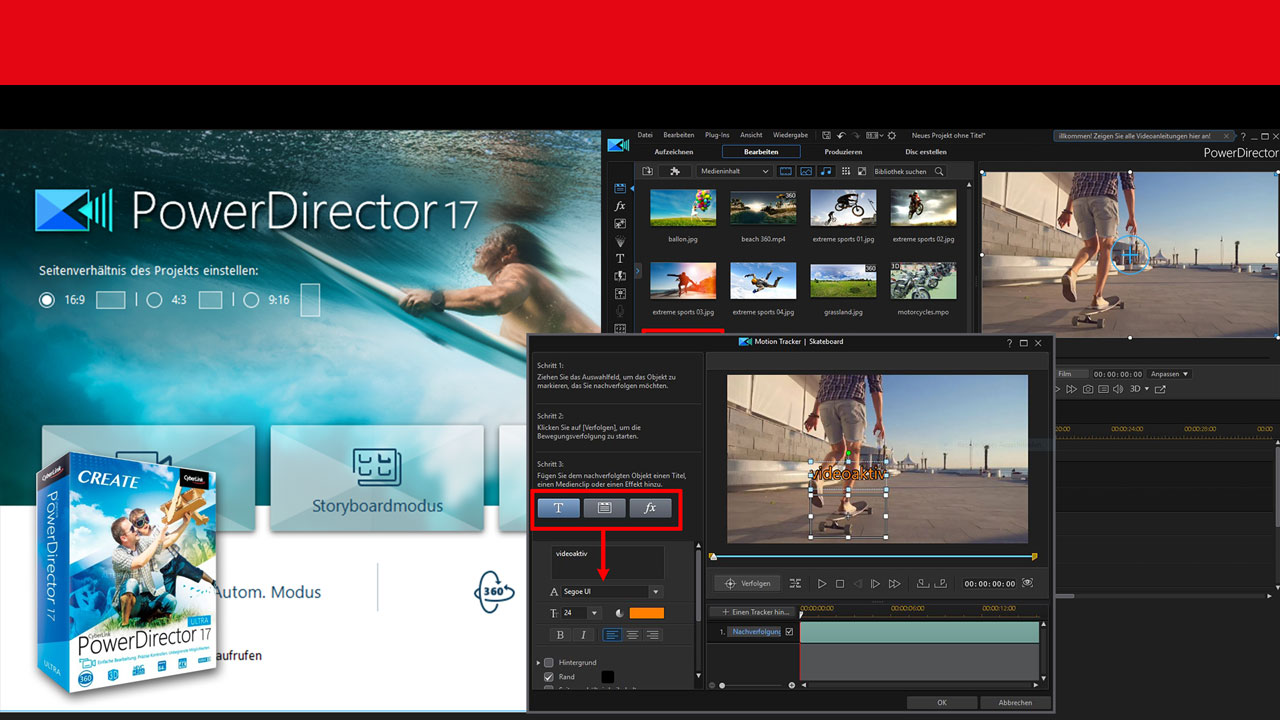Select the 4:3 aspect ratio option
Image resolution: width=1280 pixels, height=720 pixels.
tap(155, 299)
